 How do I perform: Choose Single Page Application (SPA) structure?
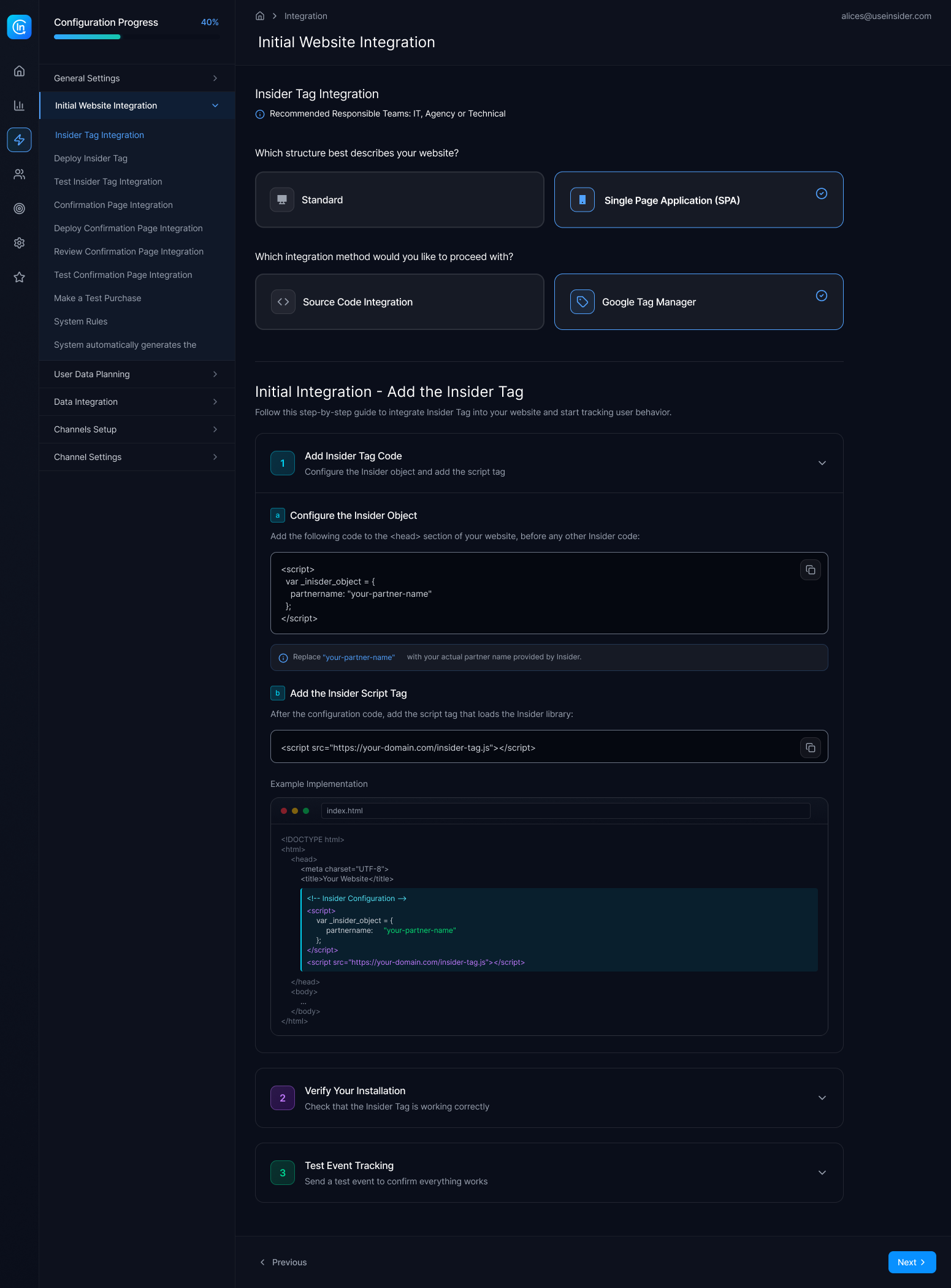point(699,200)
